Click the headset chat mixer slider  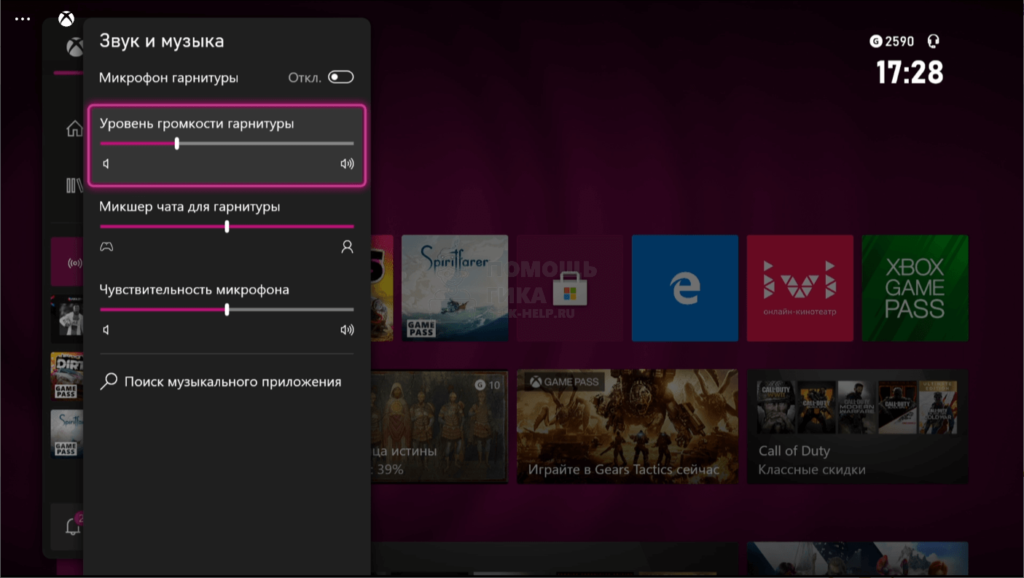pyautogui.click(x=227, y=227)
